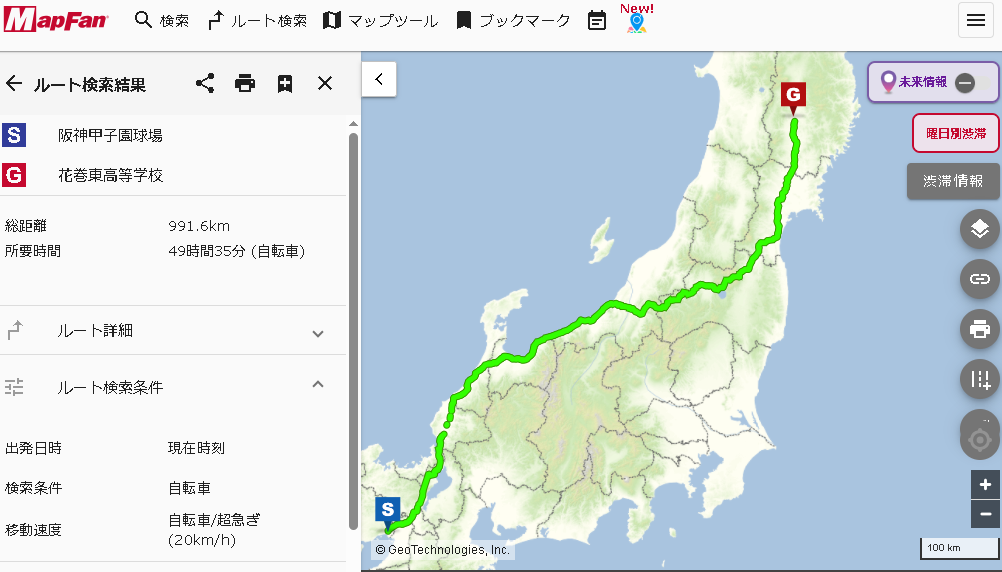
Task: Open the hamburger main menu
Action: 975,20
